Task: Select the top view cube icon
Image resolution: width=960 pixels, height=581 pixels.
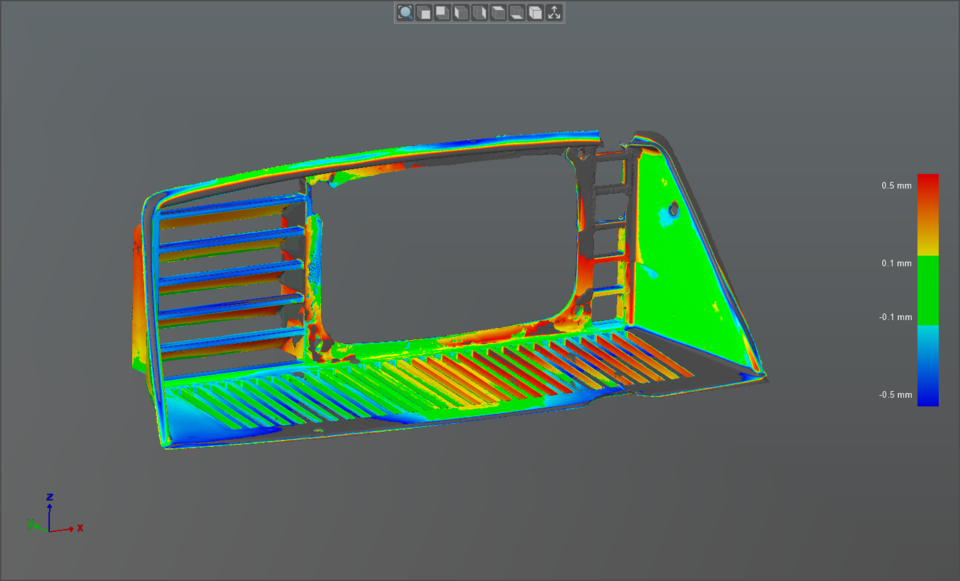Action: click(497, 14)
